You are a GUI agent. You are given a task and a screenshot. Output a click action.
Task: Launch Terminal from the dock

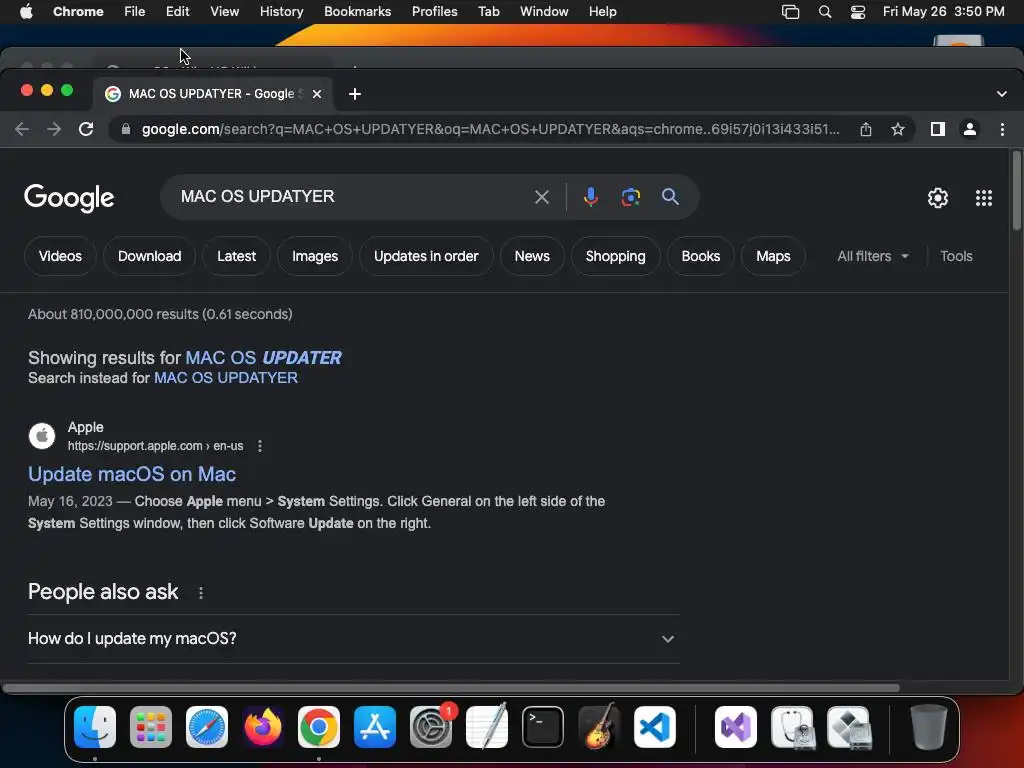(543, 727)
